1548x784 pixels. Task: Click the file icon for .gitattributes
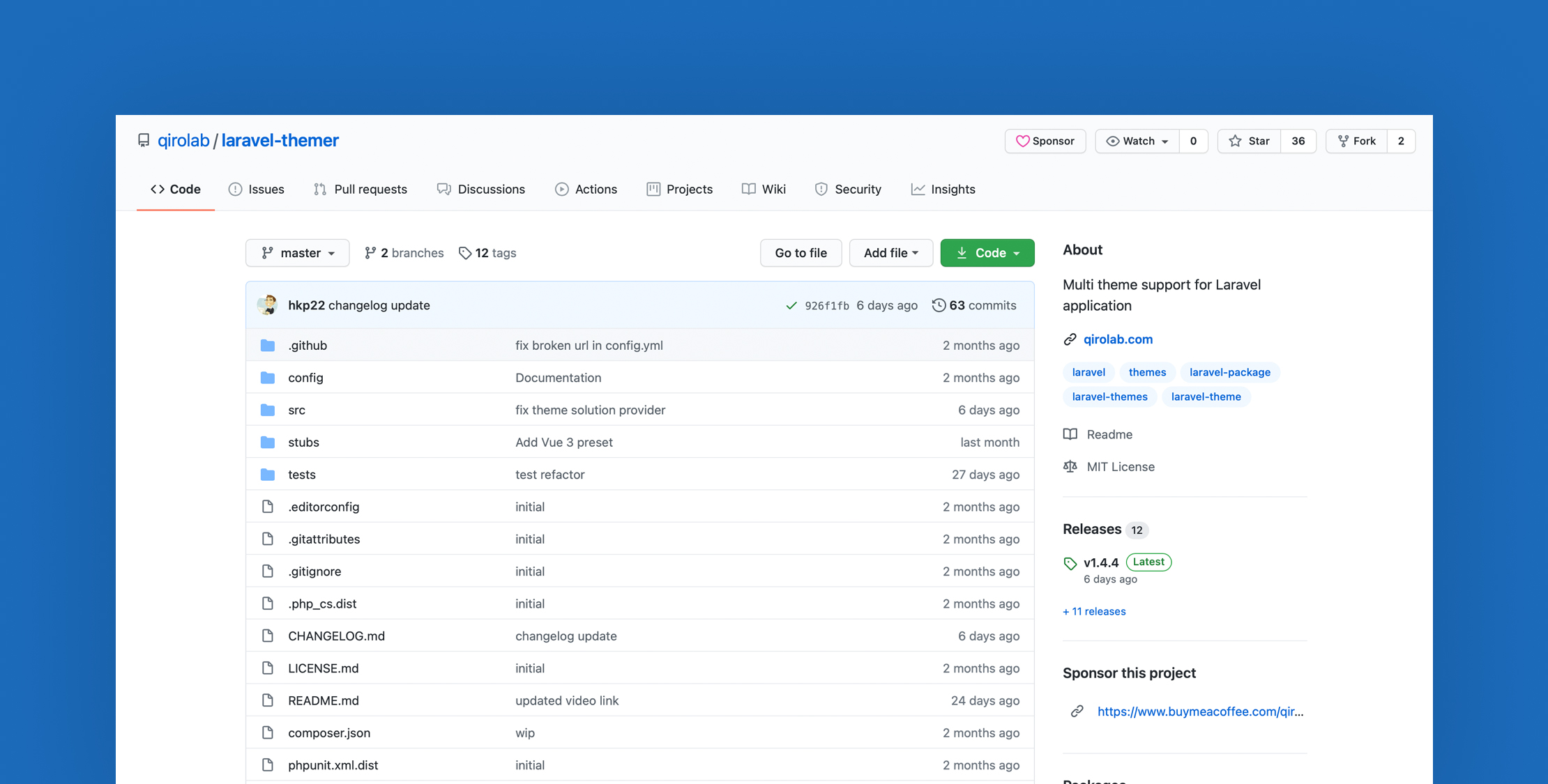pos(268,539)
